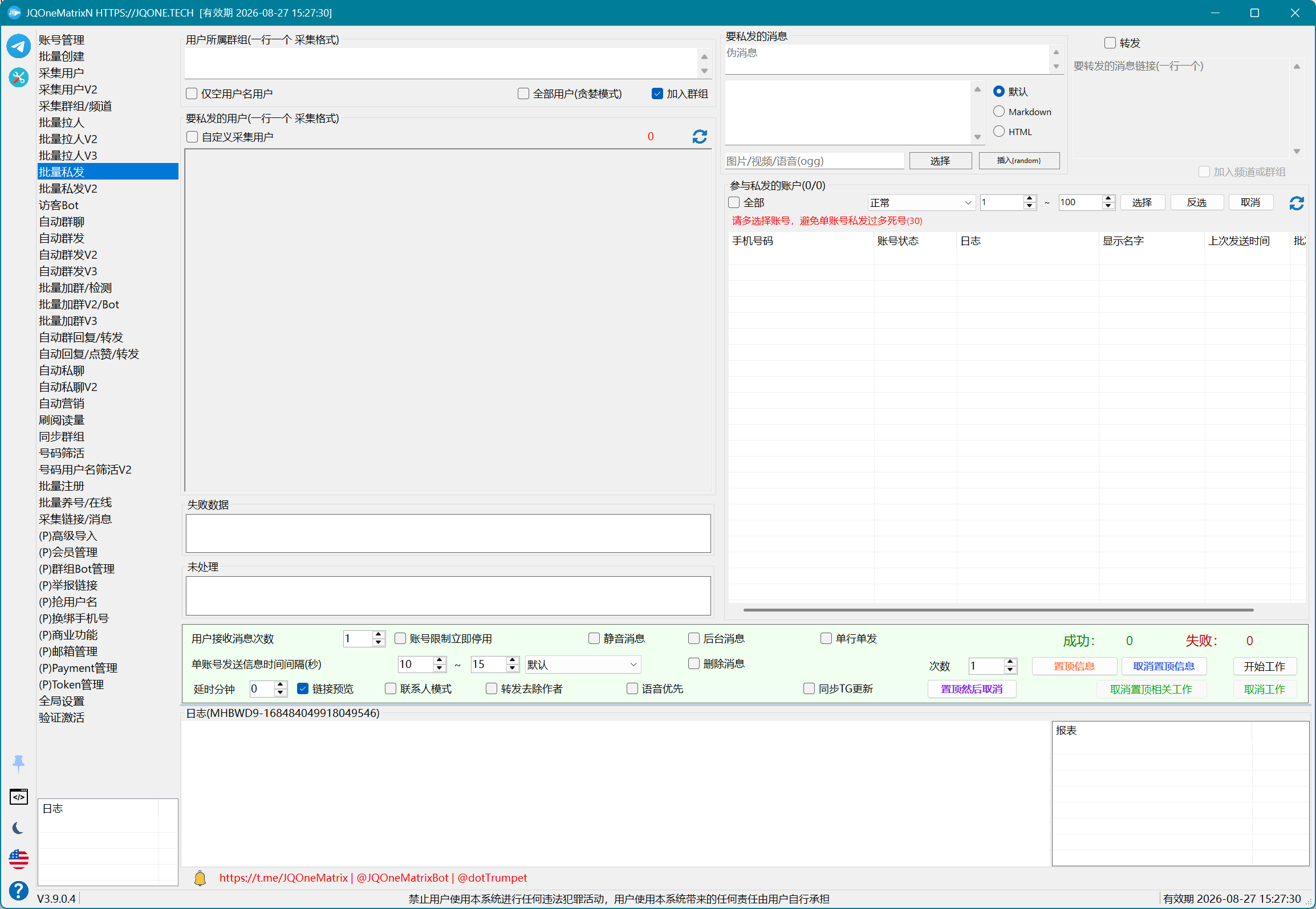Screen dimensions: 1316x909
Task: Click the 用户所属群组 scrollbar down arrow
Action: [x=704, y=71]
